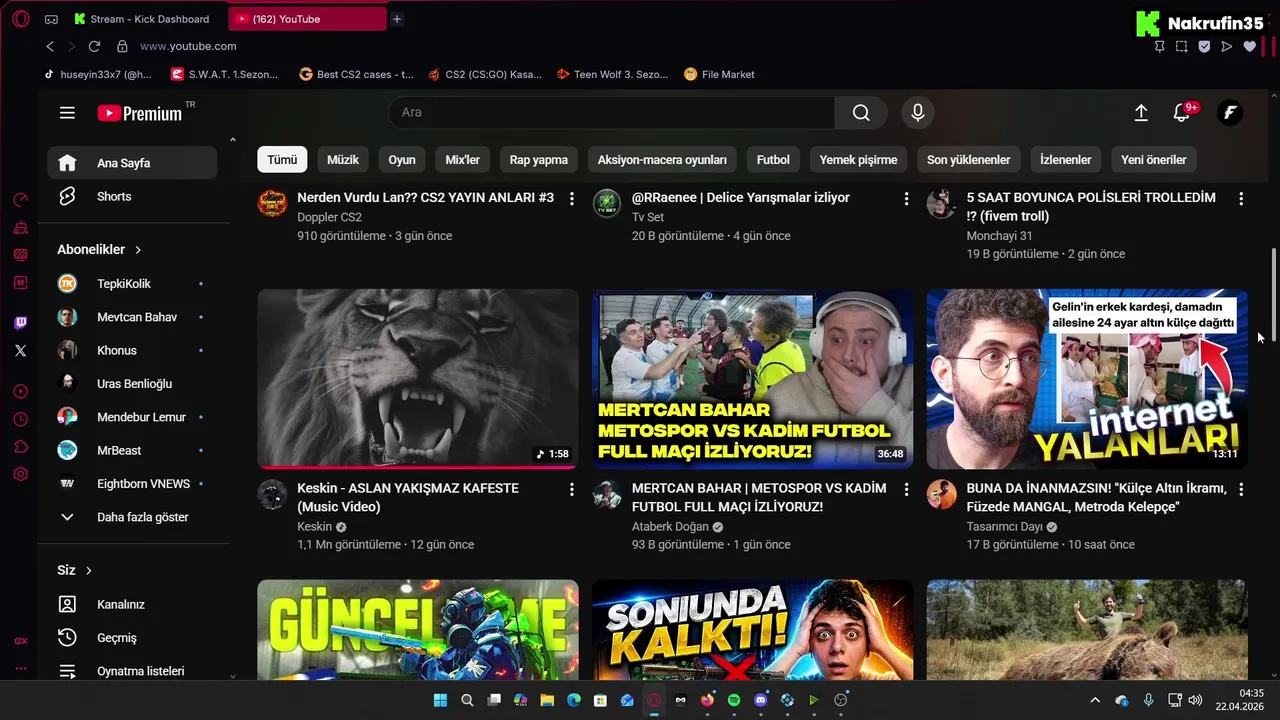Open TepkiKolik subscription channel
The height and width of the screenshot is (720, 1280).
132,284
